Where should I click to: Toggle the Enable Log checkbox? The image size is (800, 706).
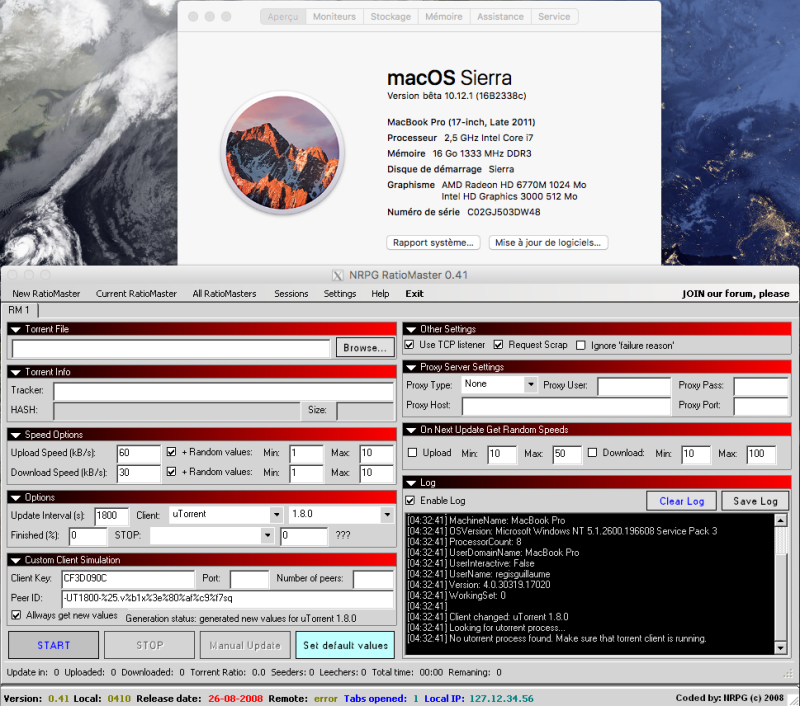click(410, 500)
